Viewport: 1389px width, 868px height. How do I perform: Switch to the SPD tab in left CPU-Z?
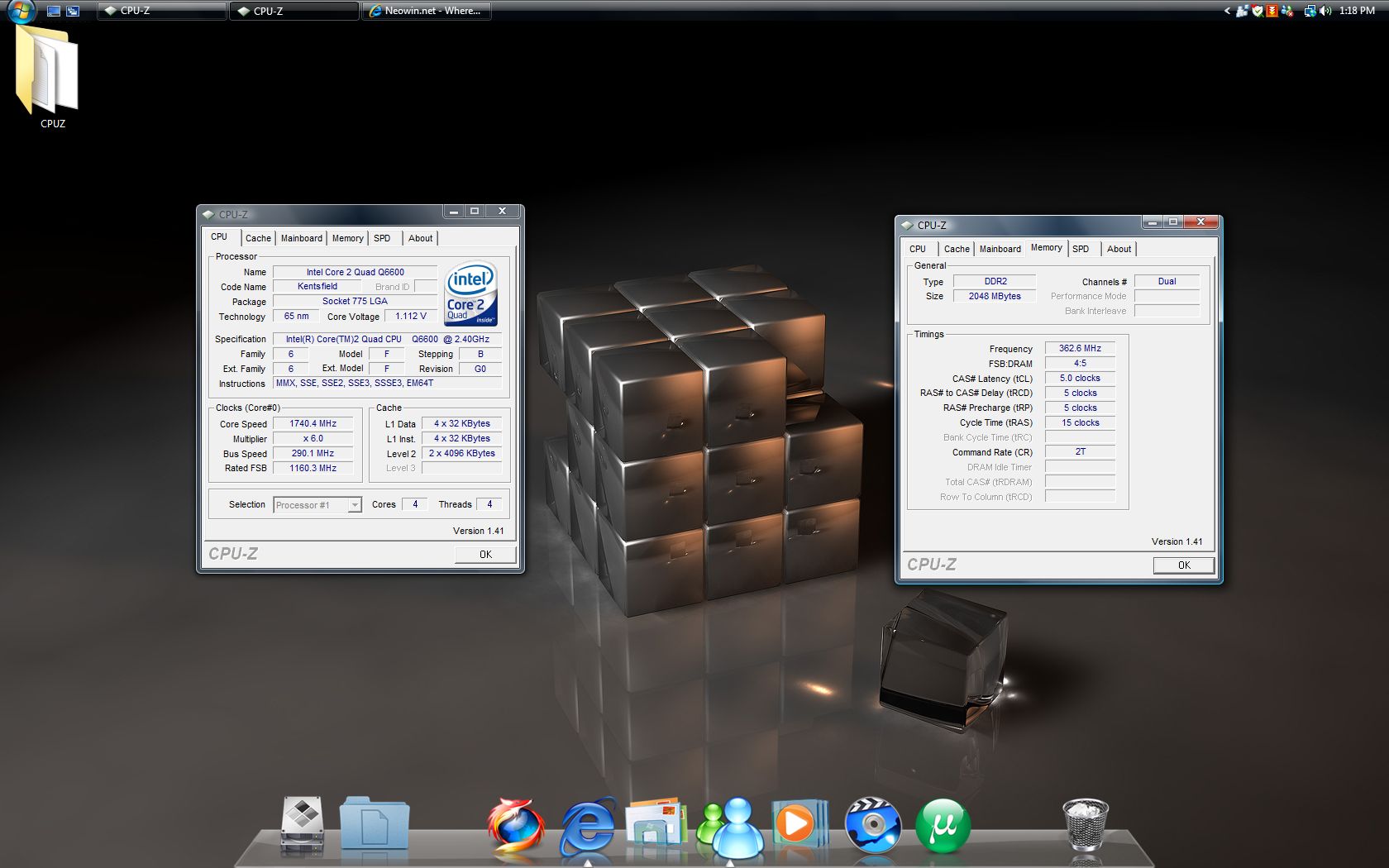(381, 238)
